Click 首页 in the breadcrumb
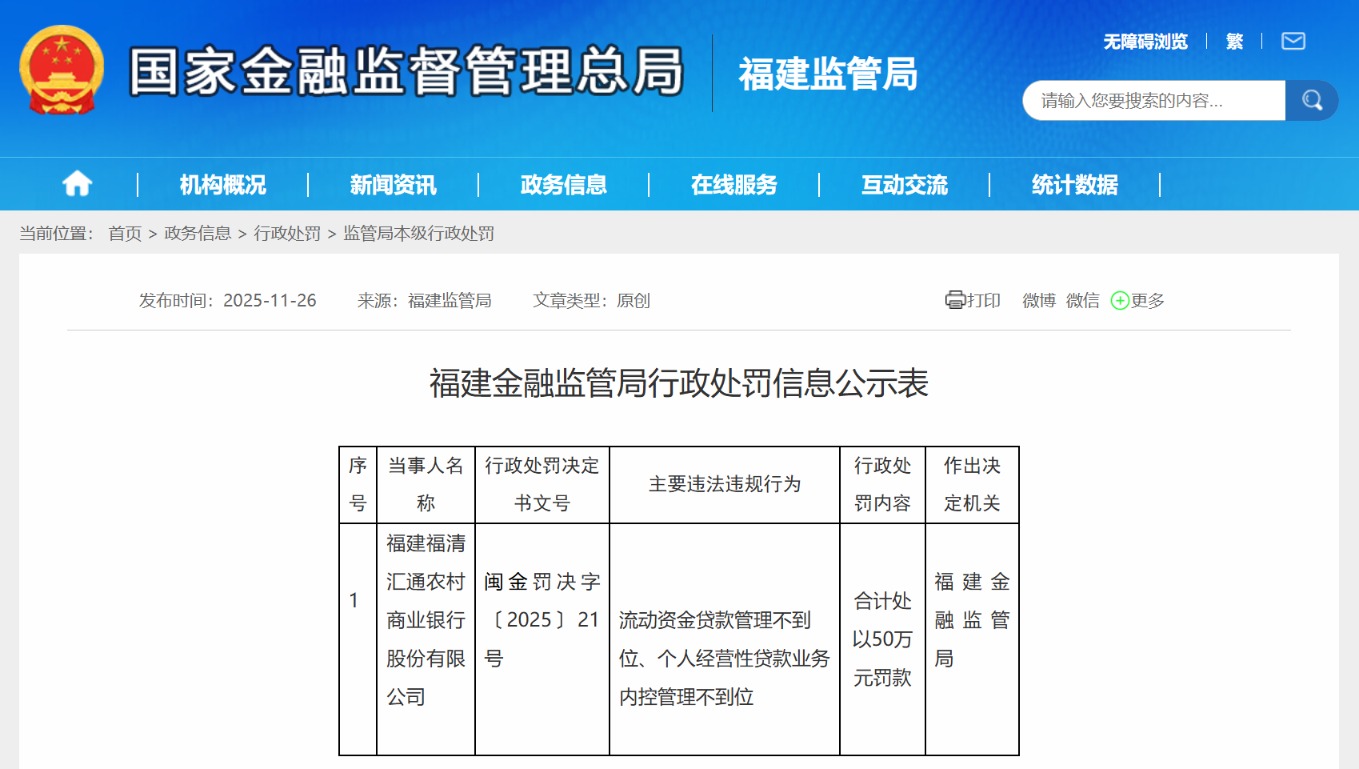The image size is (1359, 769). click(125, 233)
